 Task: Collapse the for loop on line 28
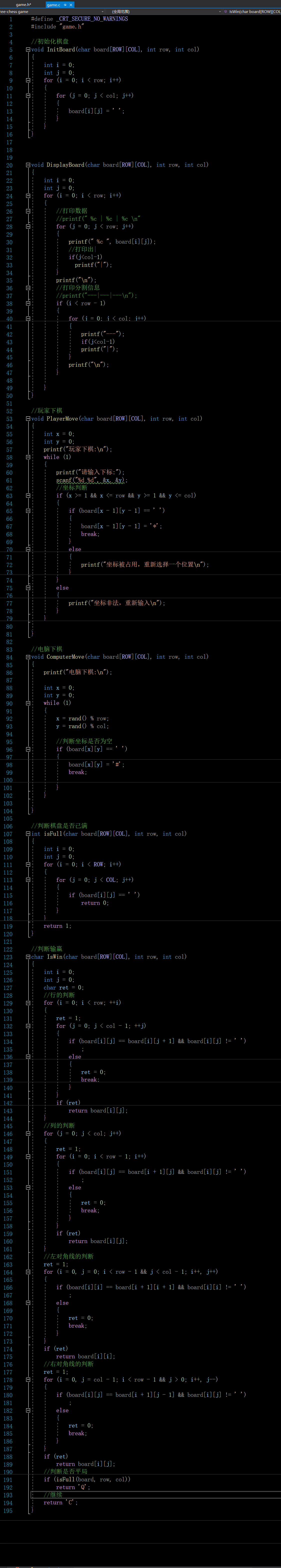[x=28, y=226]
